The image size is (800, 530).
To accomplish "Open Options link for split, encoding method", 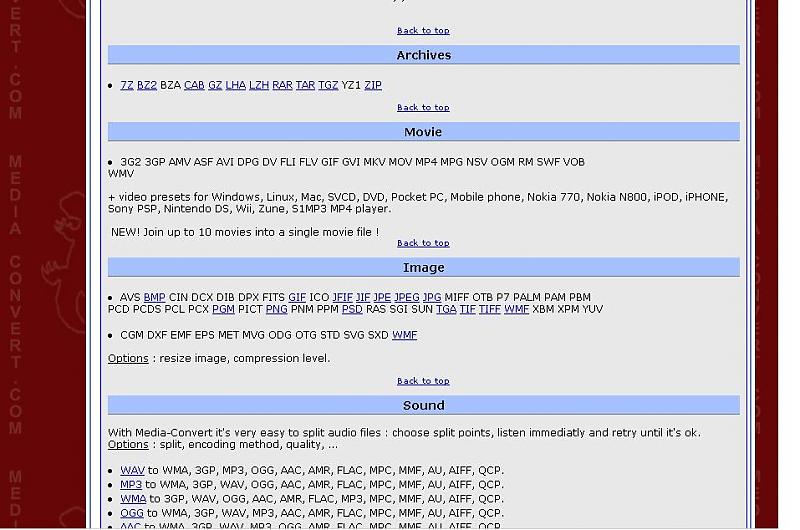I will 128,445.
